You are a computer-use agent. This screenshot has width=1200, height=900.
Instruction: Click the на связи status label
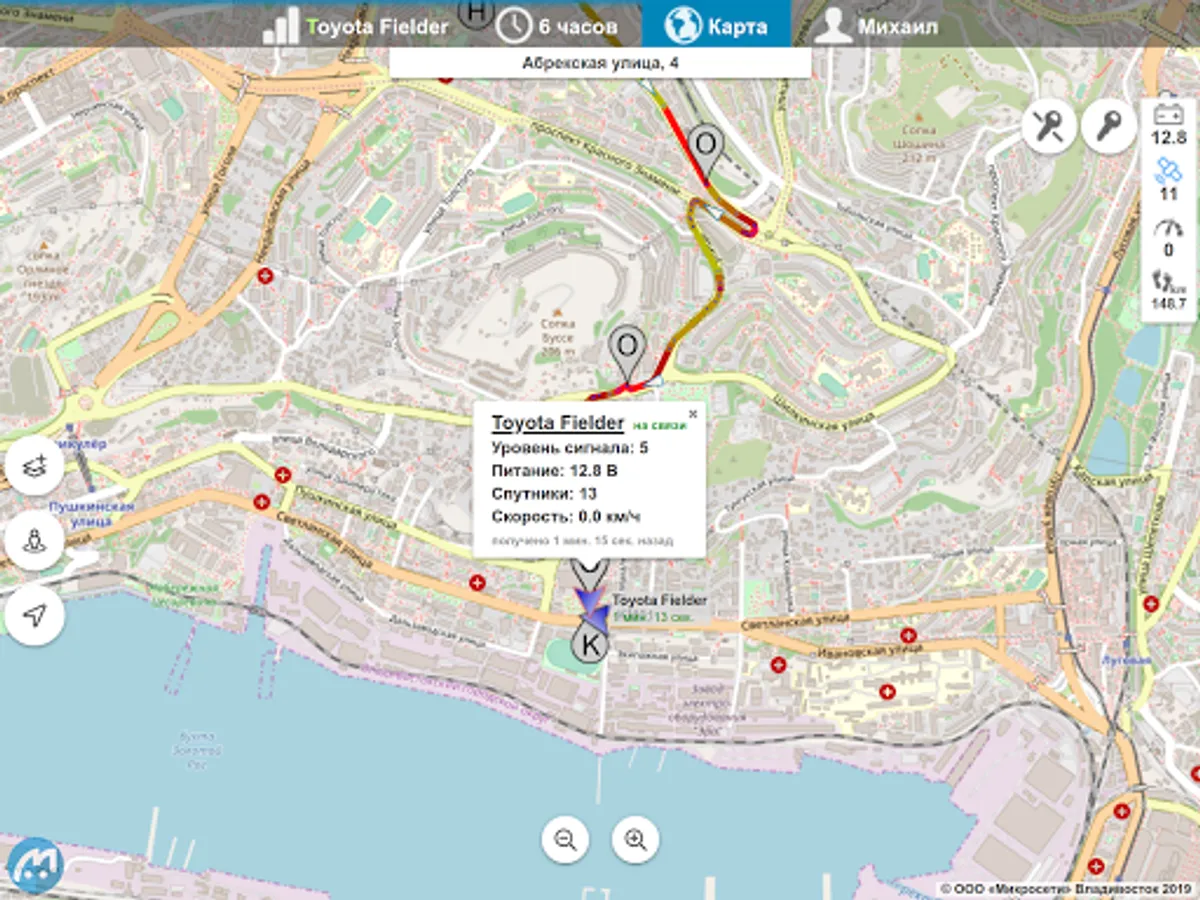click(x=661, y=425)
